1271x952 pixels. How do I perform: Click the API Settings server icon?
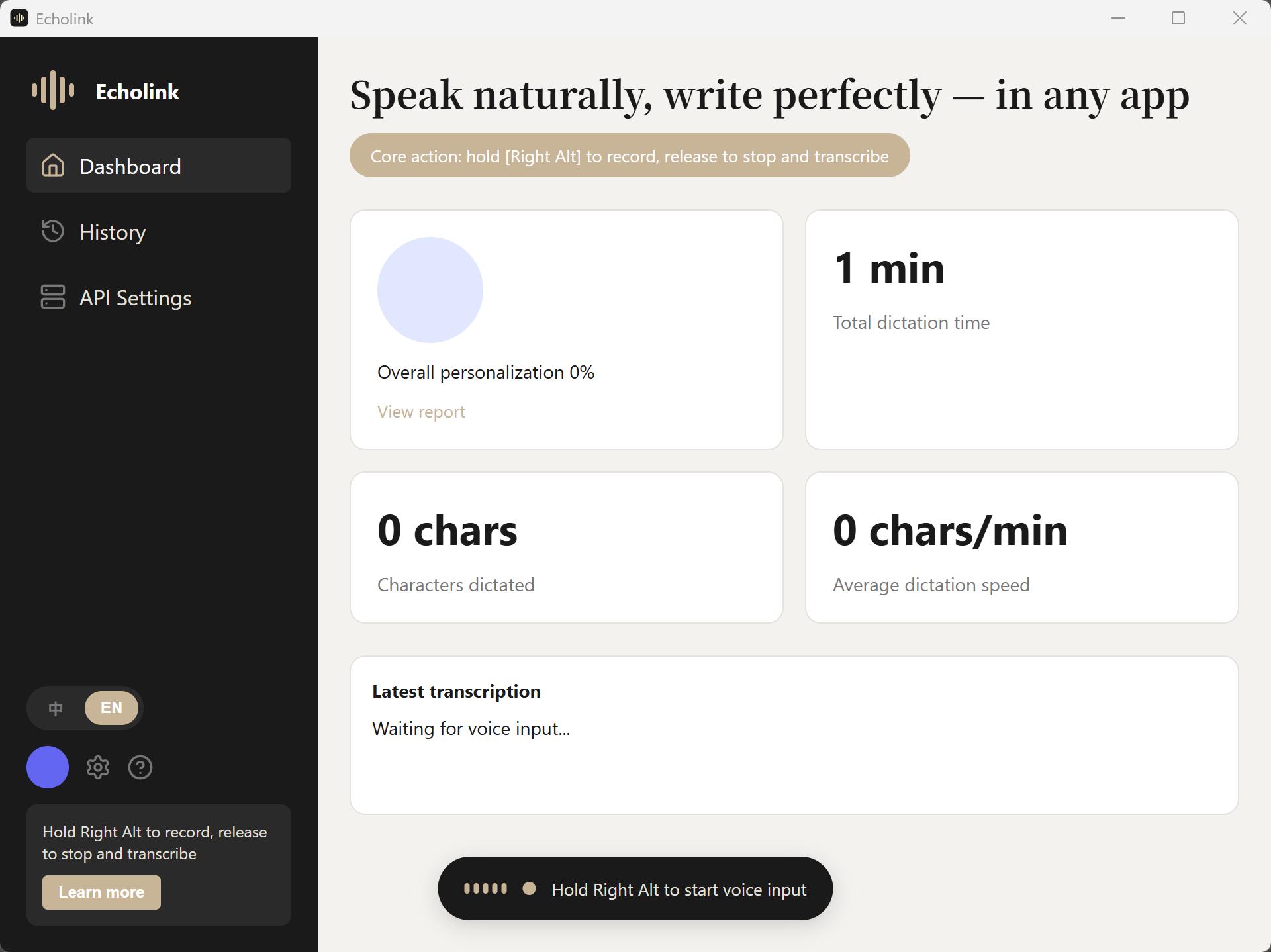click(53, 297)
